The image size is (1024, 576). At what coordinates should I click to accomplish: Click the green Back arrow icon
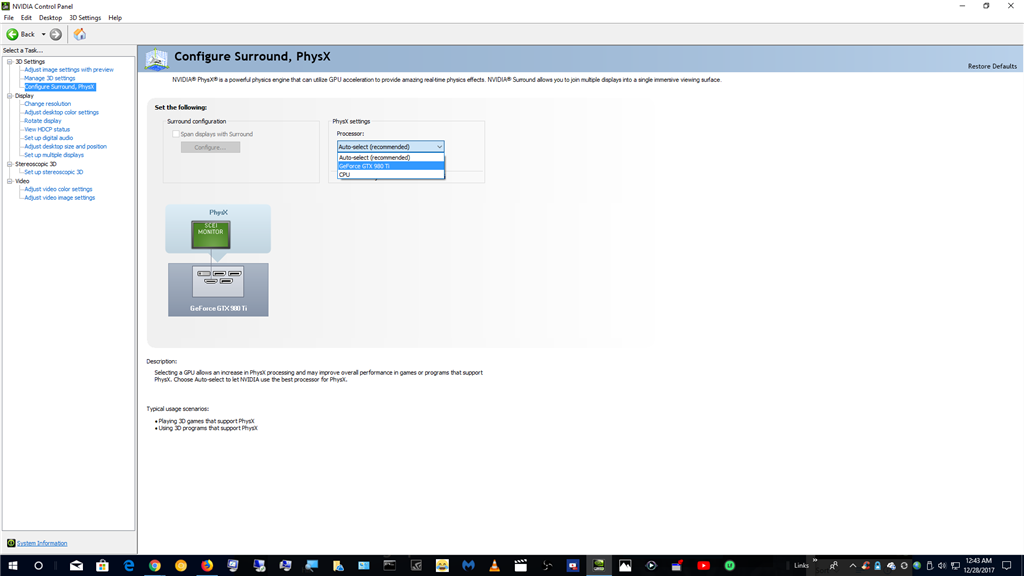pos(12,34)
